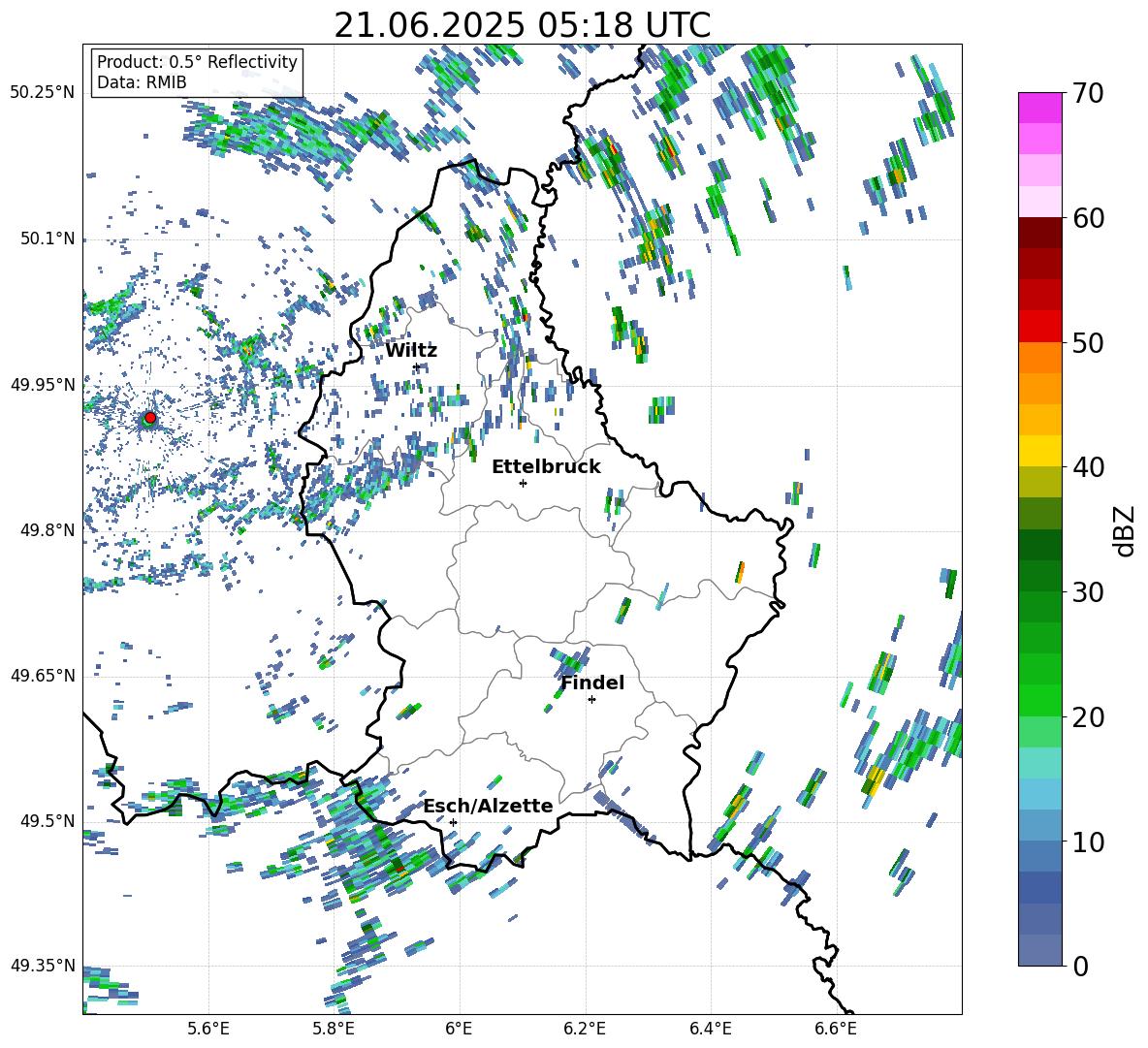Click the Ettelbruck city label
This screenshot has height=1048, width=1148.
[x=546, y=467]
